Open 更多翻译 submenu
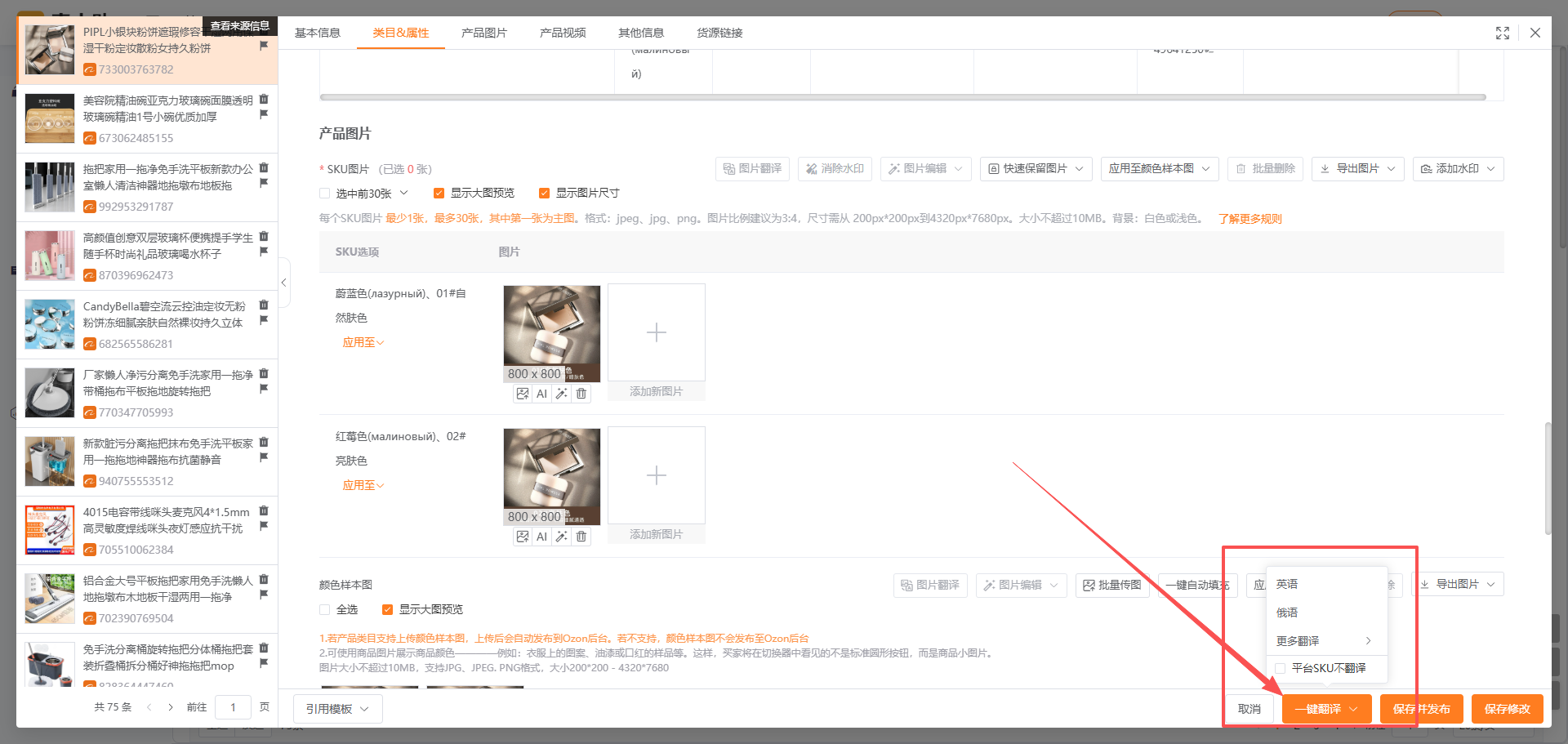The height and width of the screenshot is (744, 1568). tap(1327, 641)
